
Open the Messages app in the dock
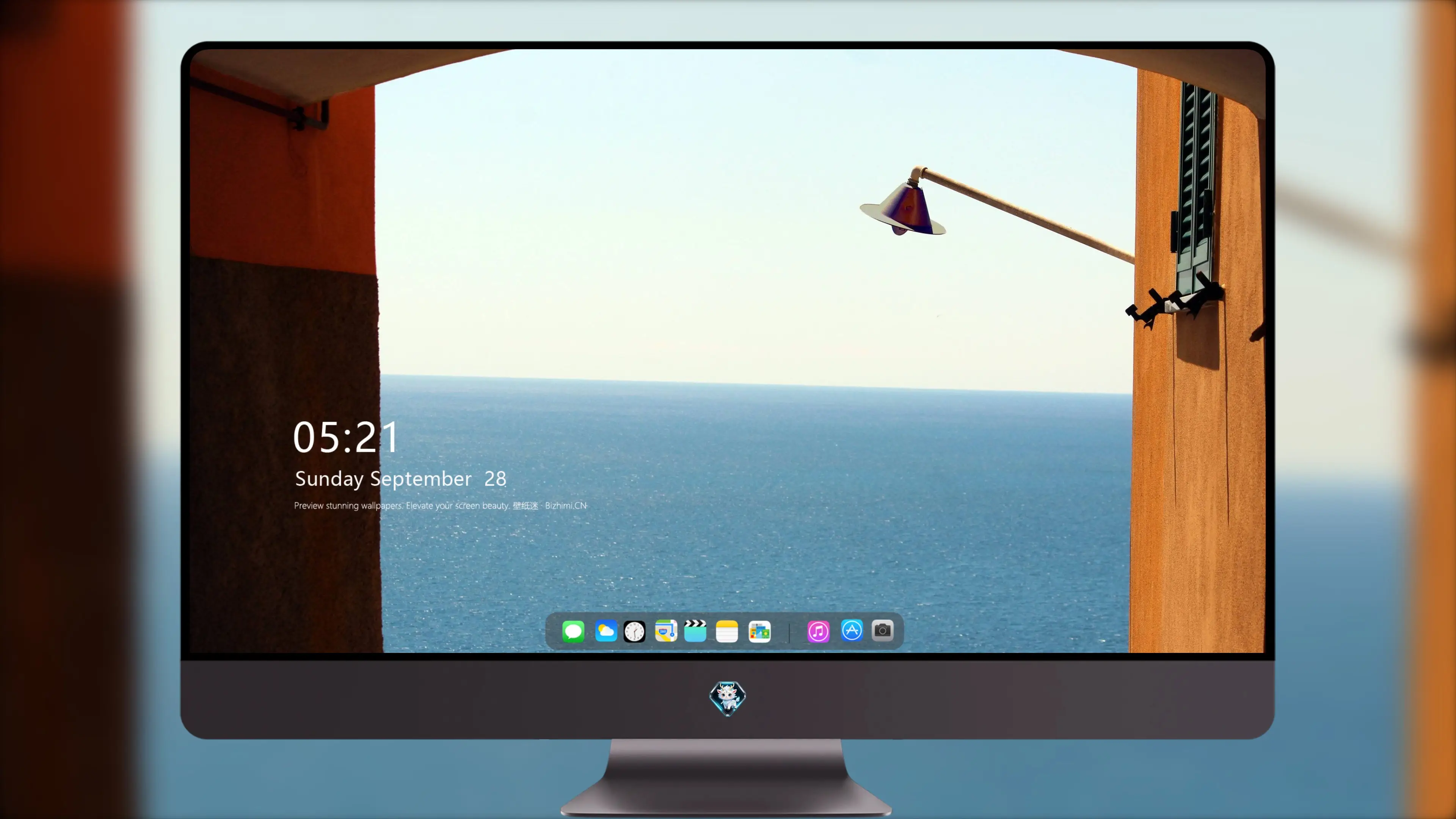573,631
